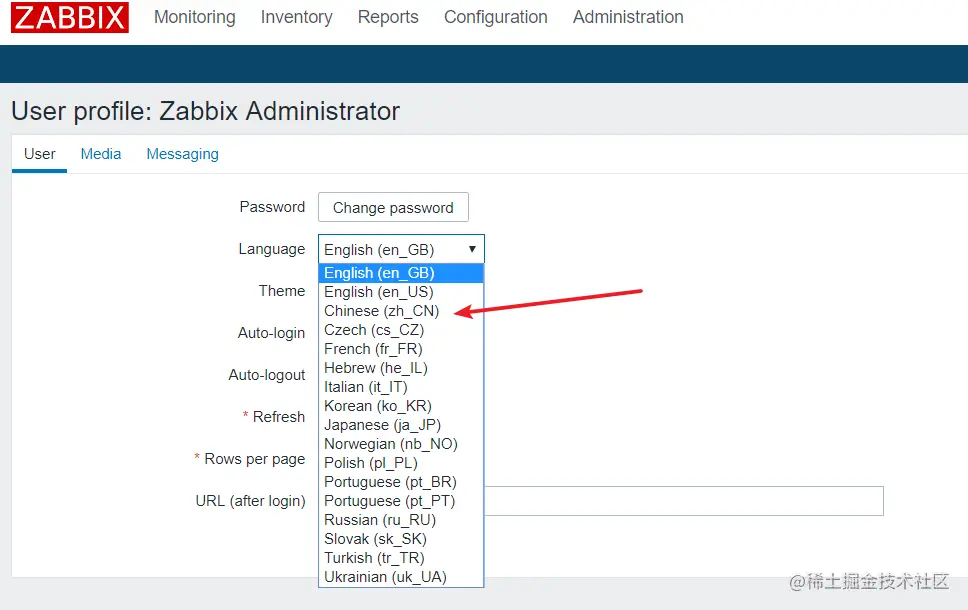Open the Configuration menu

click(x=496, y=17)
